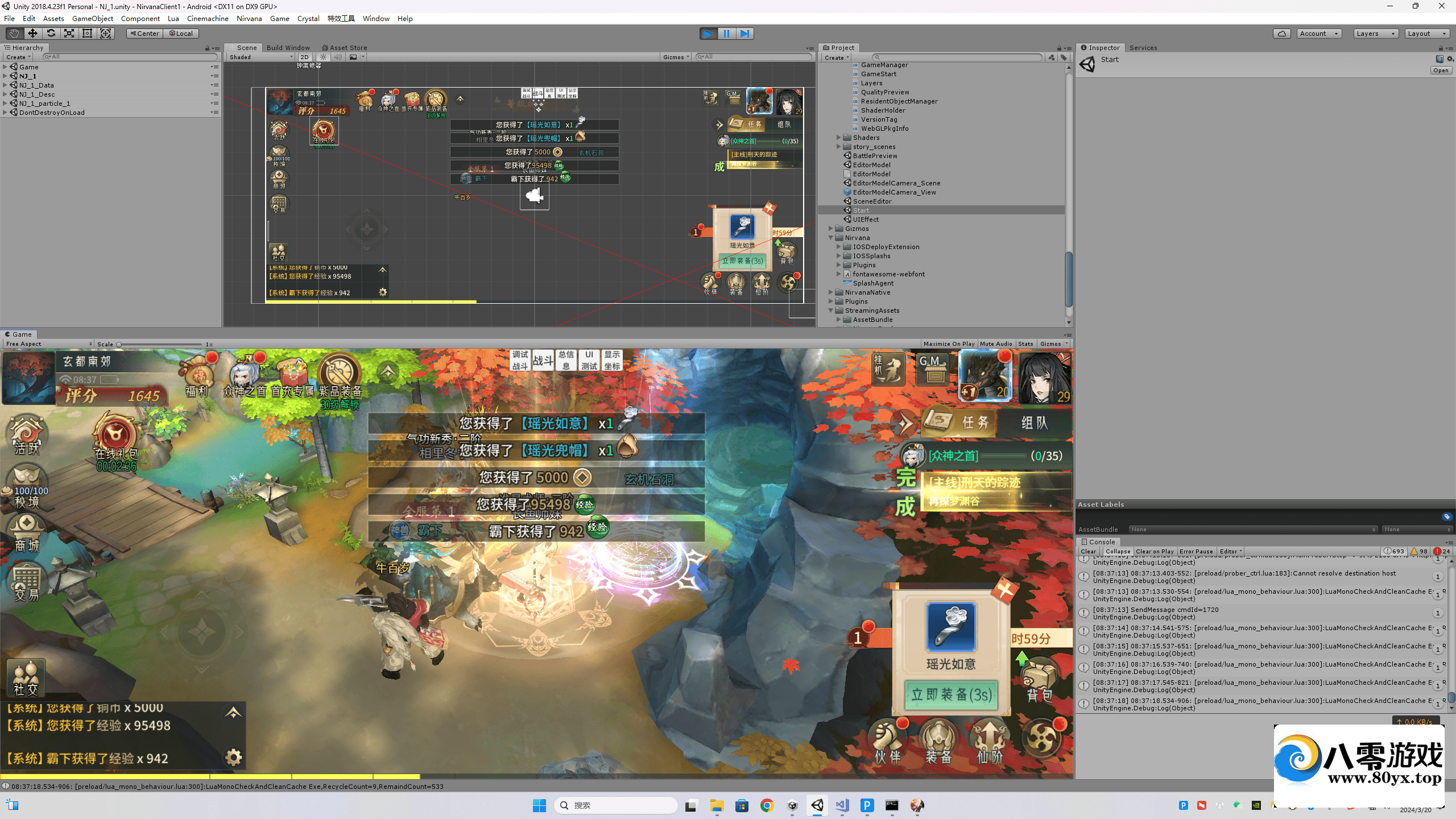The height and width of the screenshot is (819, 1456).
Task: Click the Windows Start button
Action: pyautogui.click(x=539, y=805)
